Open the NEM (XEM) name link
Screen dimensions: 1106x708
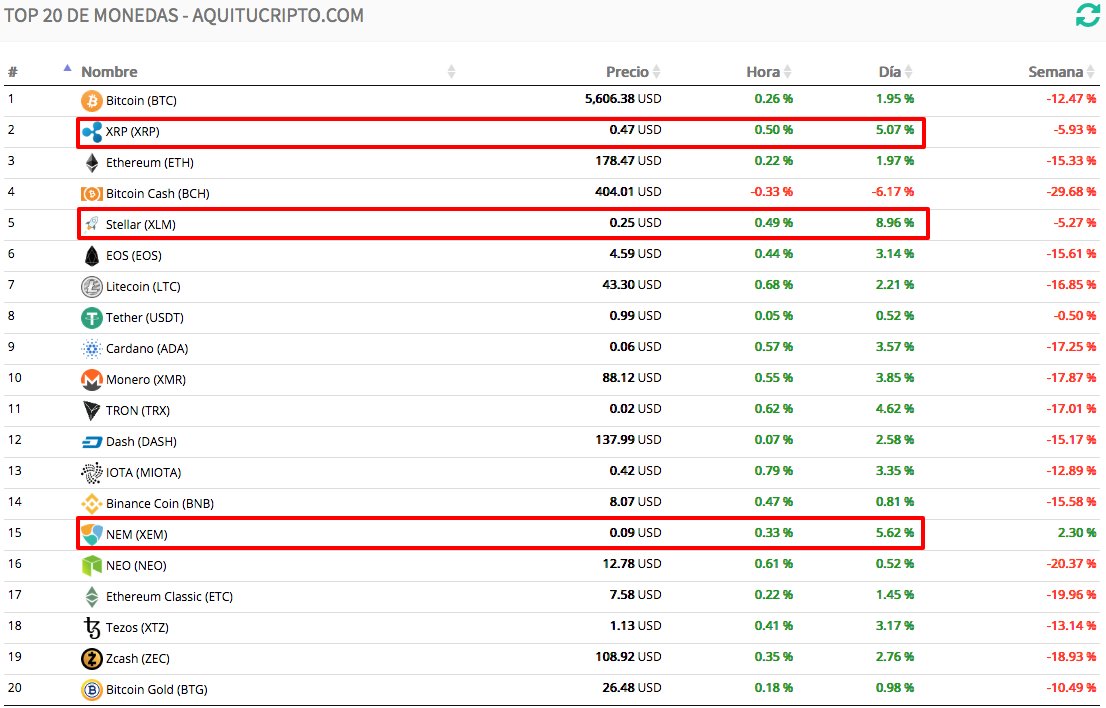pos(137,535)
